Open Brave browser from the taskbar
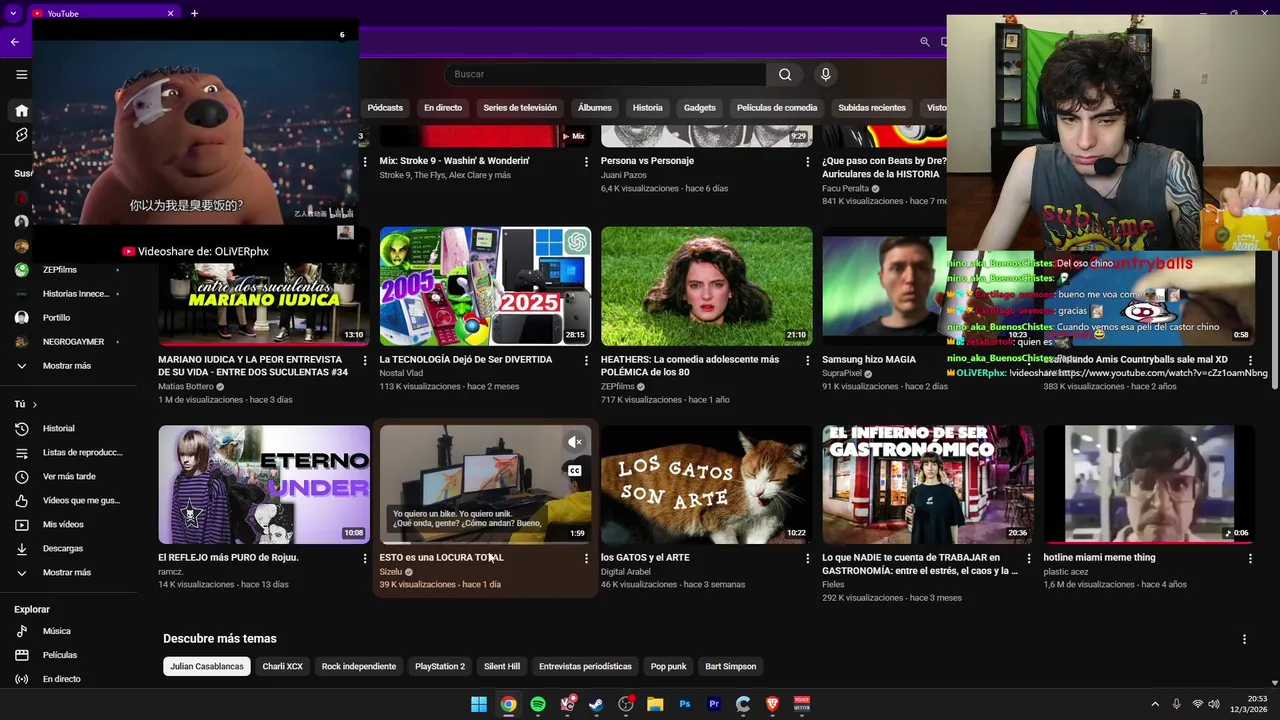 (772, 704)
